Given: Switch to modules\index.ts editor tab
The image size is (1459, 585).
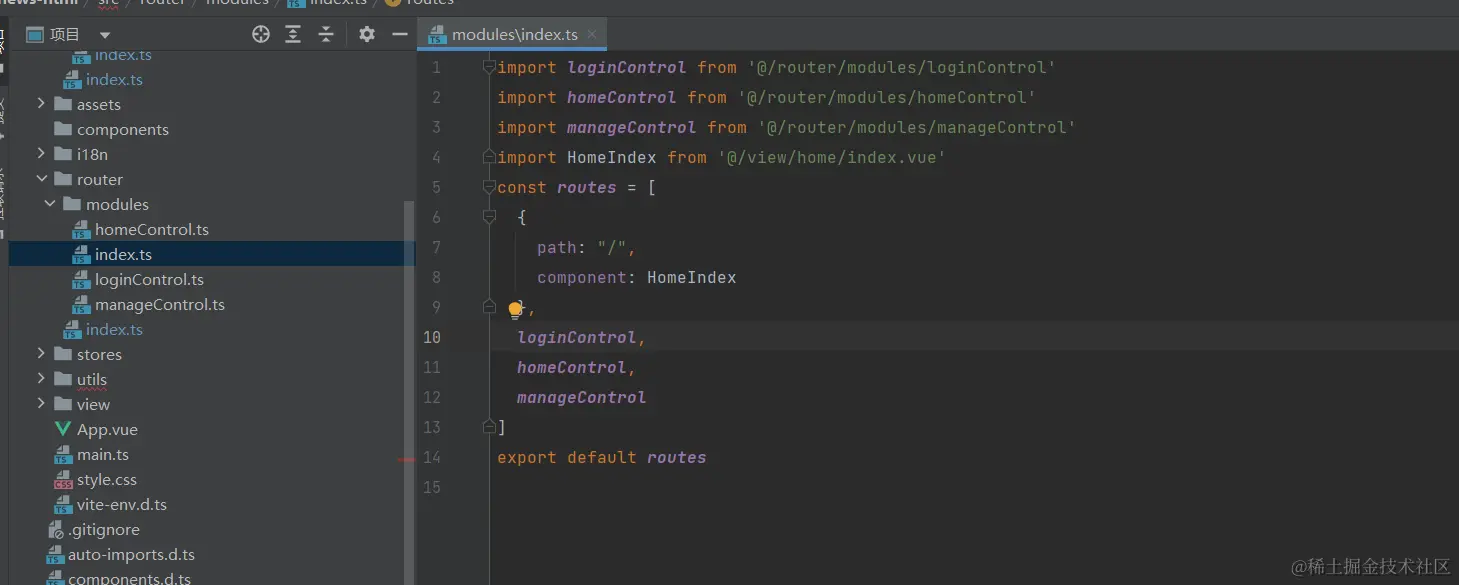Looking at the screenshot, I should 514,34.
